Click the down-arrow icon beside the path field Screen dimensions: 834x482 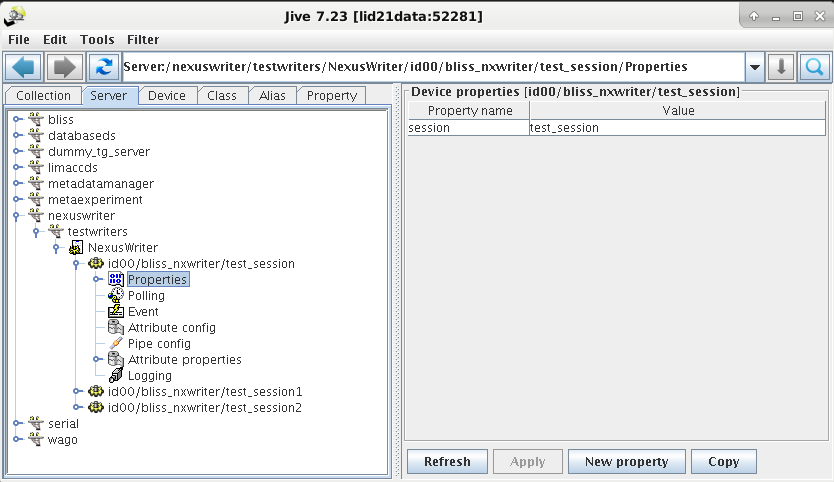pyautogui.click(x=781, y=67)
